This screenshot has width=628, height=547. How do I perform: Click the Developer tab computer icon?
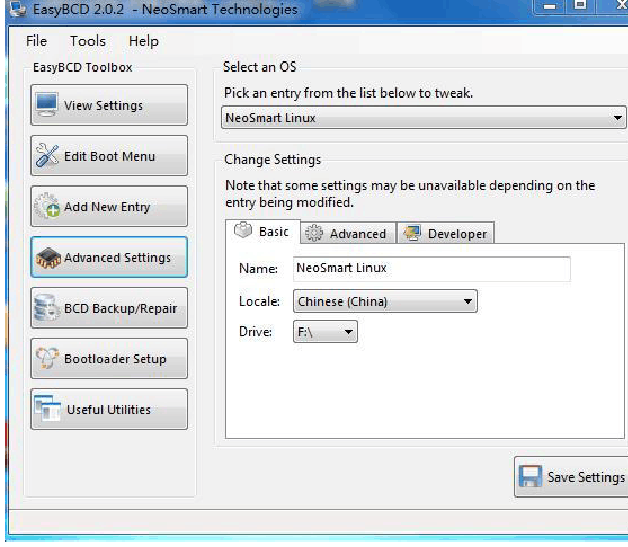click(412, 233)
